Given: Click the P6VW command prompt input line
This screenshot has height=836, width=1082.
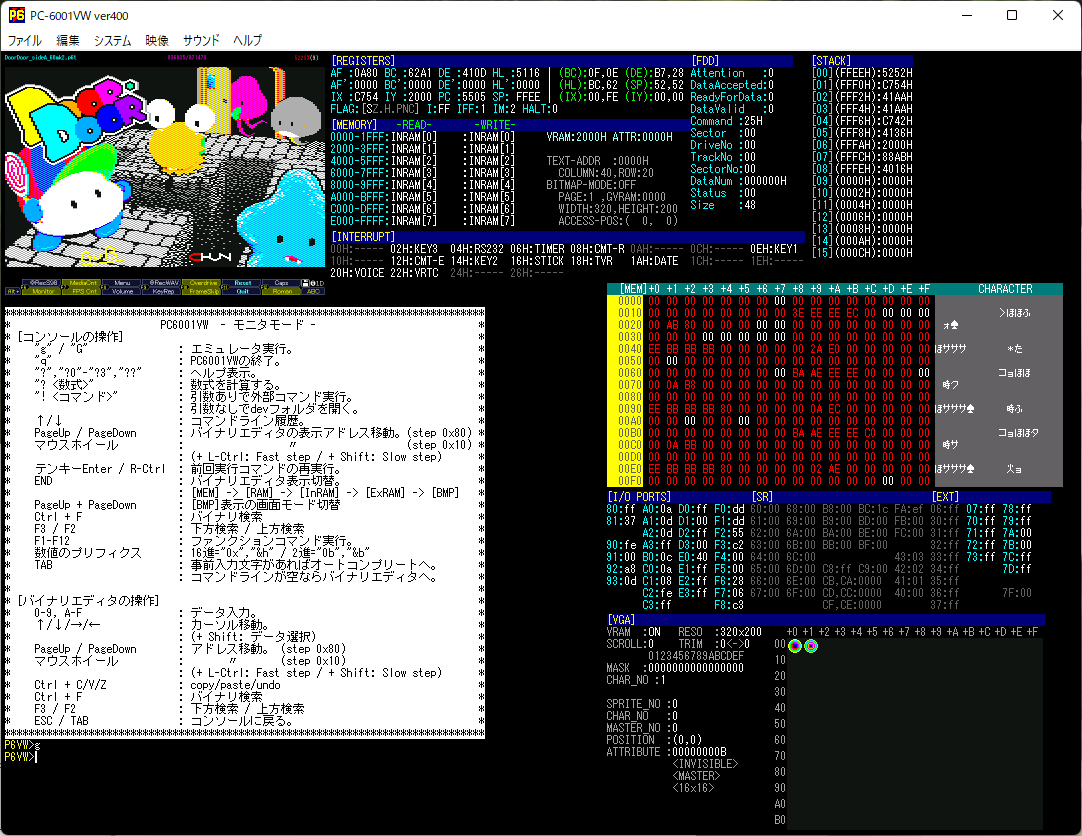Looking at the screenshot, I should (x=40, y=758).
